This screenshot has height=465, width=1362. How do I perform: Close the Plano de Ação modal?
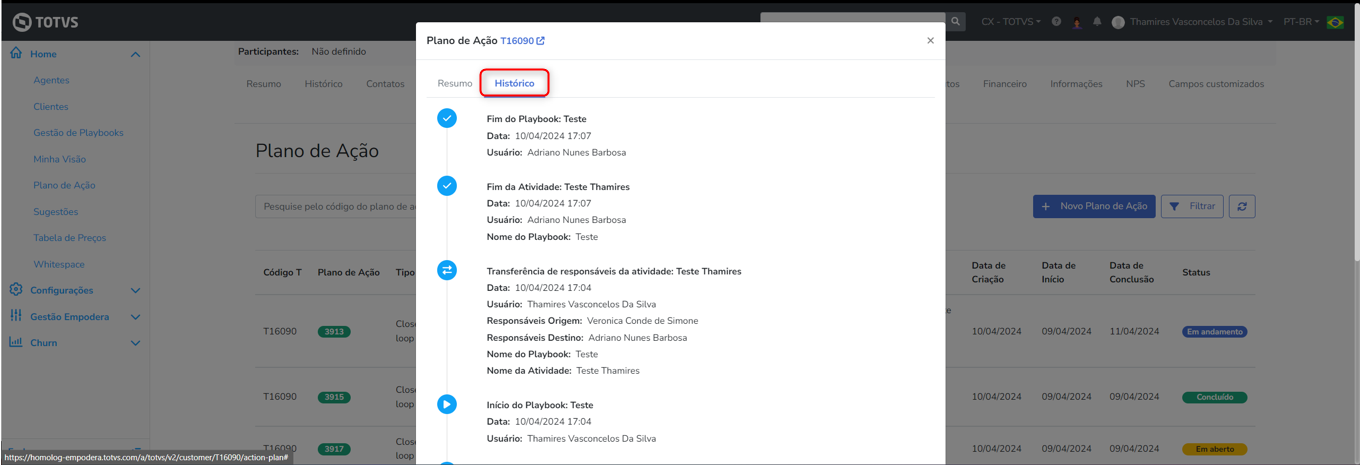coord(930,41)
